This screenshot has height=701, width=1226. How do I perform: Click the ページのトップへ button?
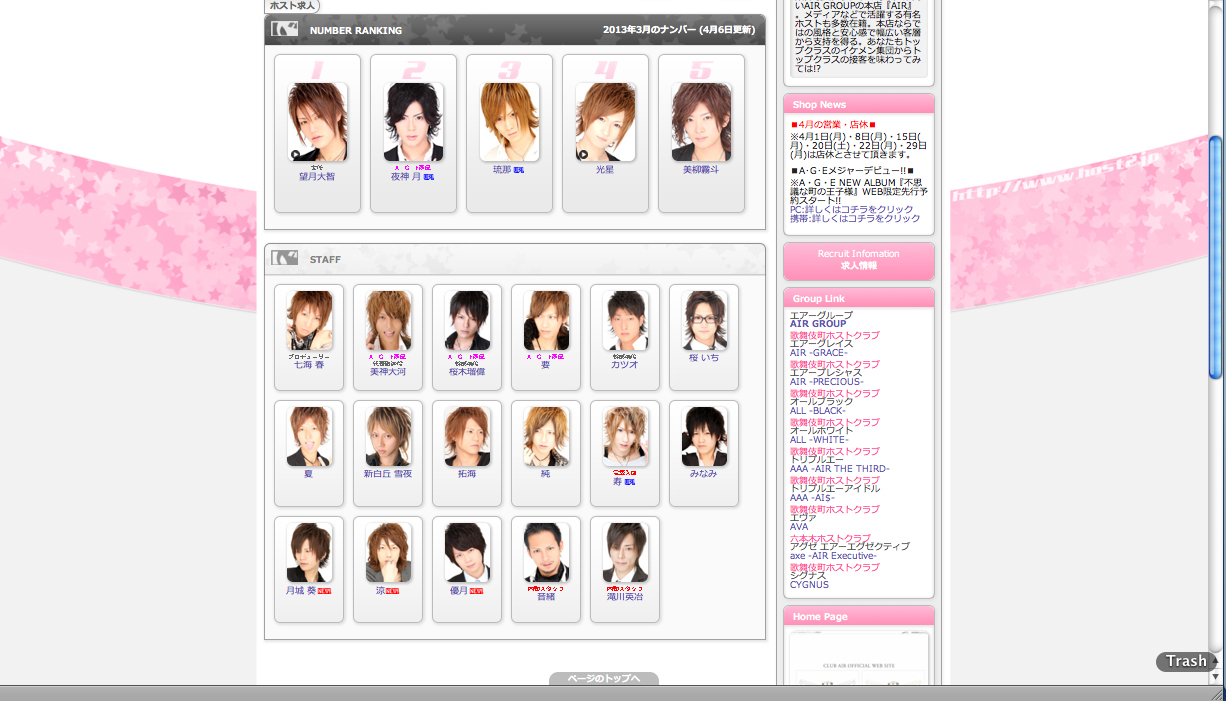point(603,679)
